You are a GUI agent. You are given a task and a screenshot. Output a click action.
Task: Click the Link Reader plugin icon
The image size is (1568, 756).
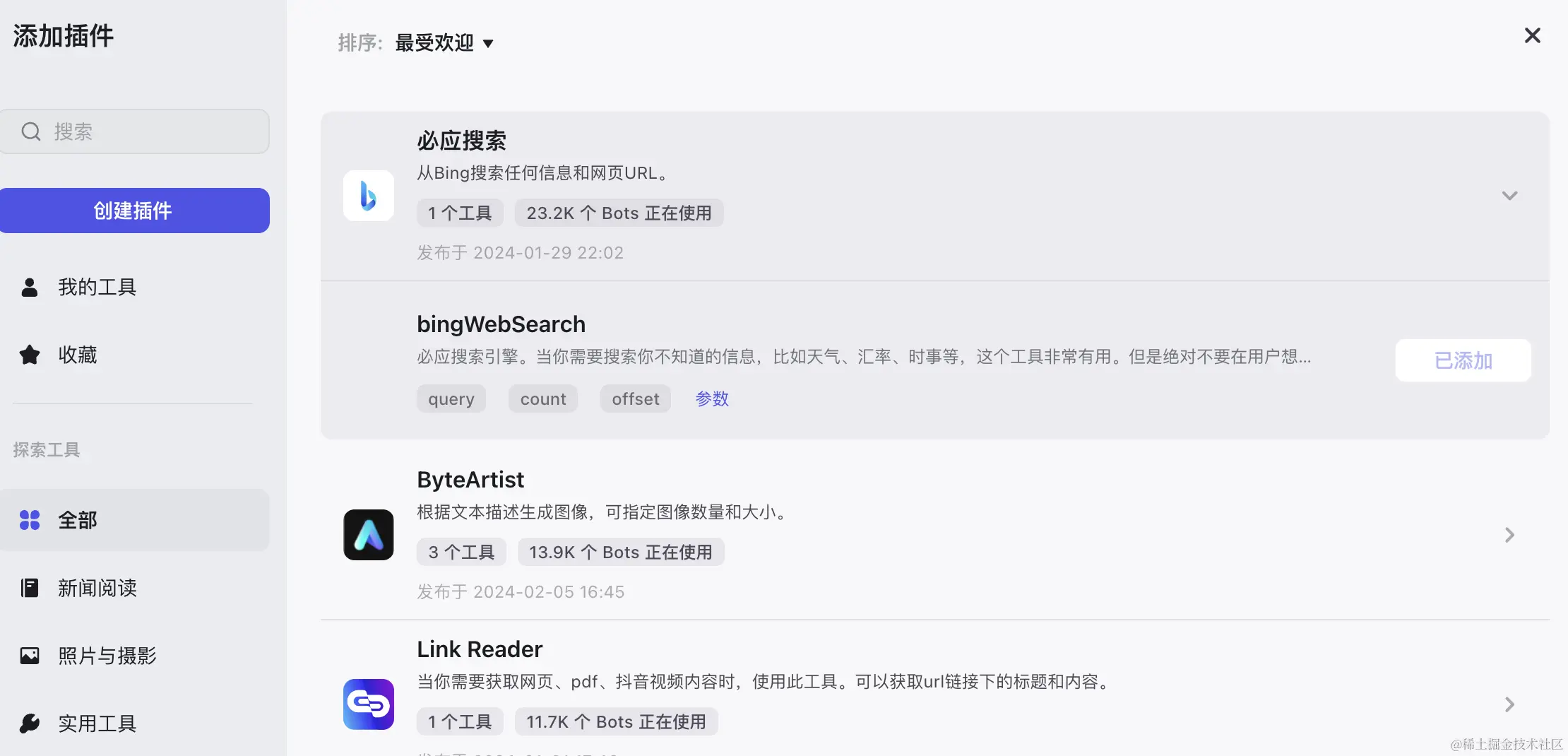(367, 703)
